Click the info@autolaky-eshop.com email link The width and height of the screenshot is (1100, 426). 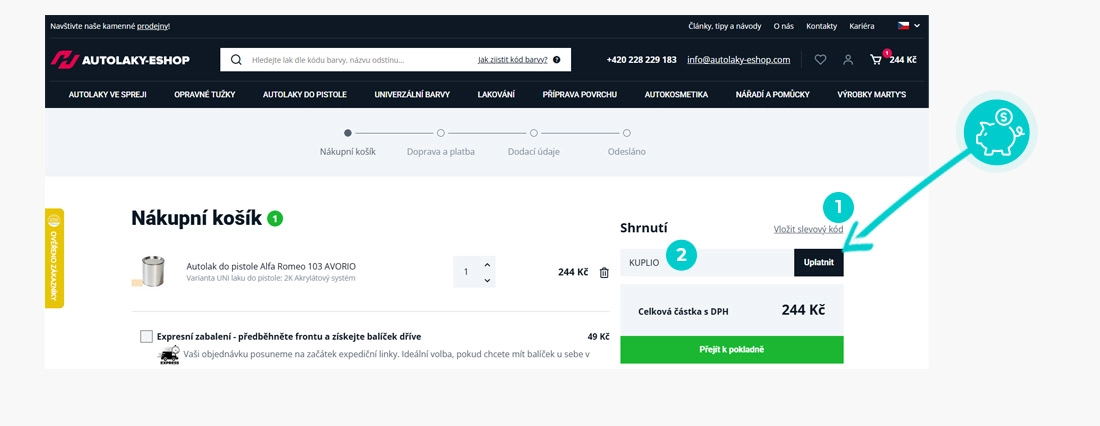pyautogui.click(x=739, y=60)
